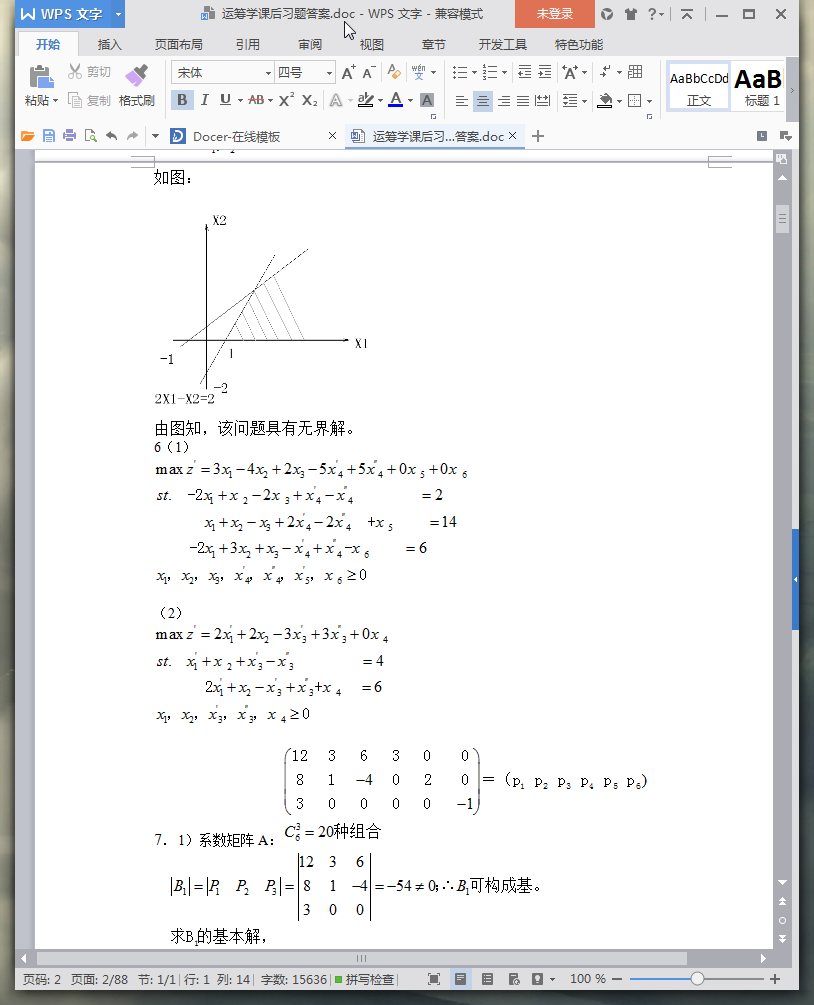
Task: Decrease font size with A- icon
Action: click(369, 72)
